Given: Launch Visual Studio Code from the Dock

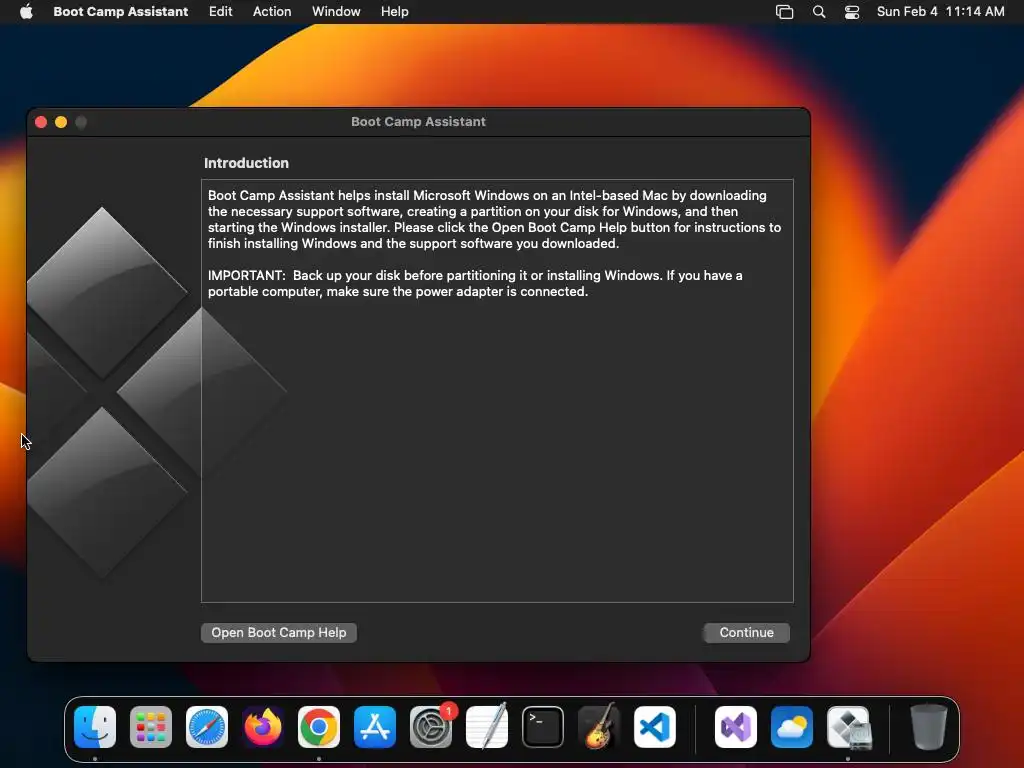Looking at the screenshot, I should pos(655,727).
